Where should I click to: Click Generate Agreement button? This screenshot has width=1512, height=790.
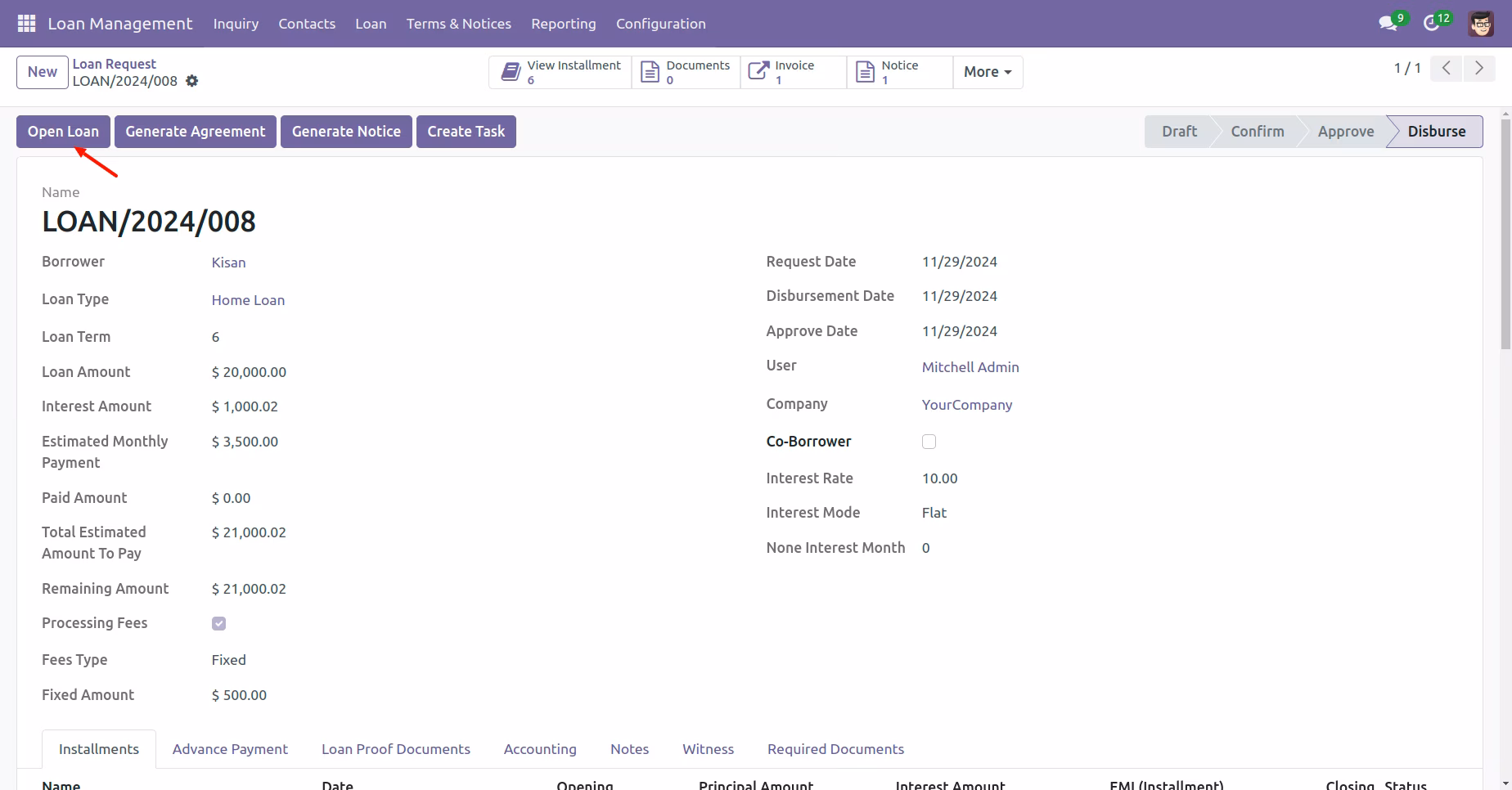196,132
